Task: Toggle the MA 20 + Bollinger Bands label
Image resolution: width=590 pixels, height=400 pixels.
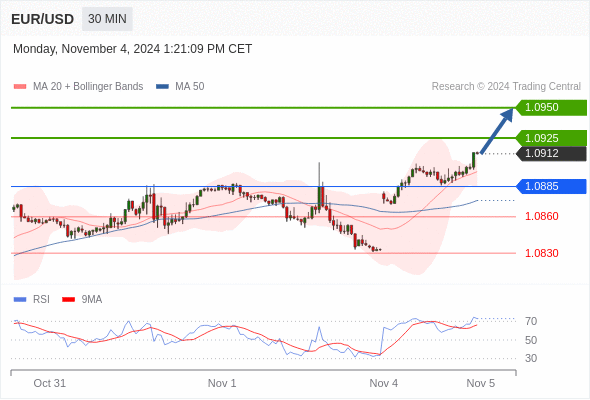Action: pos(88,87)
